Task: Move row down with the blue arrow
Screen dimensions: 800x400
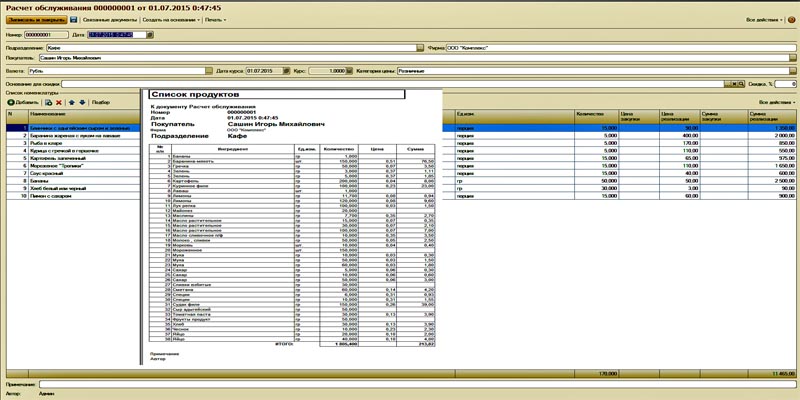Action: coord(80,101)
